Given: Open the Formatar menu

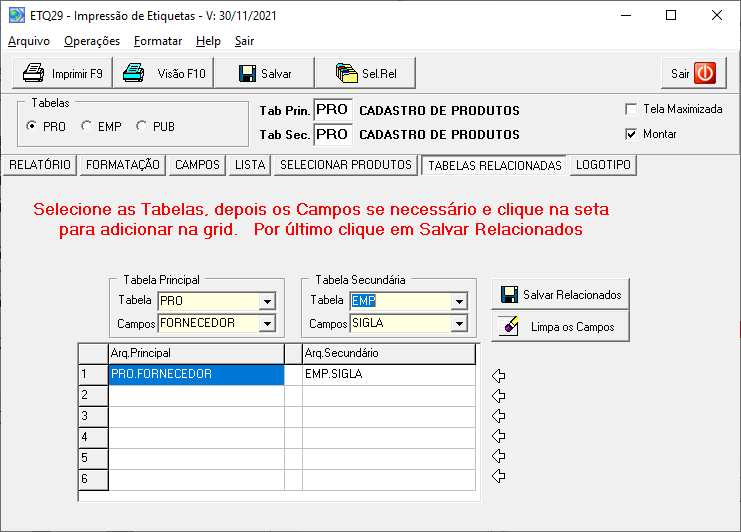Looking at the screenshot, I should (x=158, y=41).
